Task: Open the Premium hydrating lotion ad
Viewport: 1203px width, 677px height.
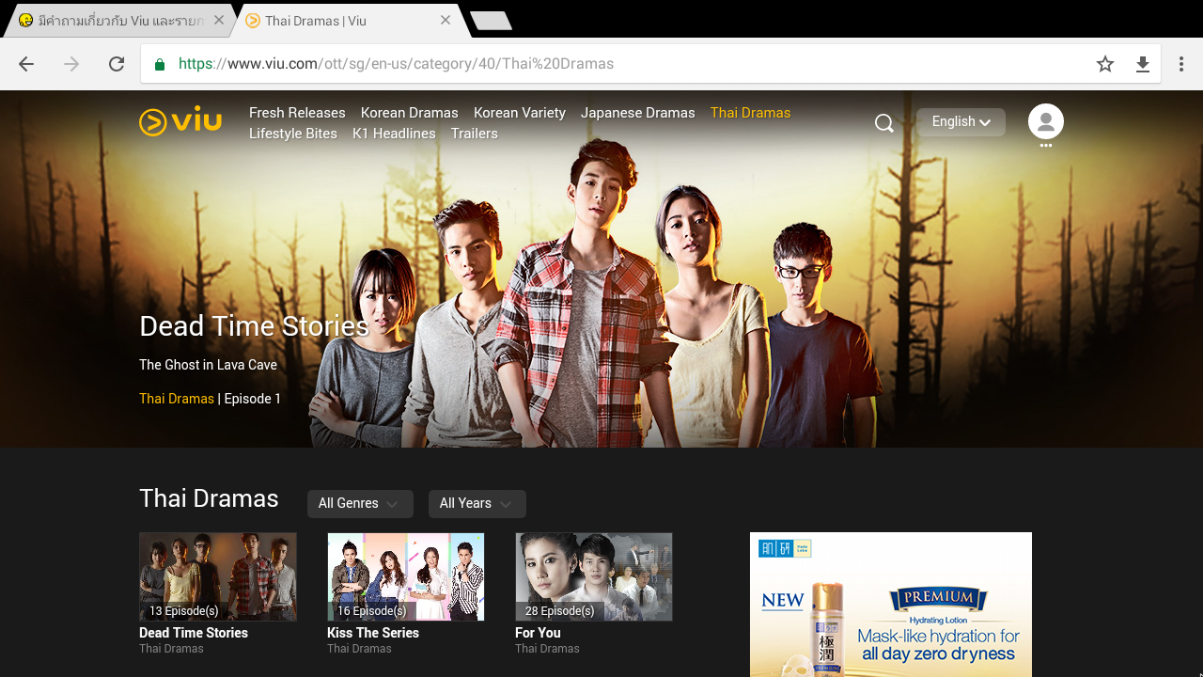Action: (891, 605)
